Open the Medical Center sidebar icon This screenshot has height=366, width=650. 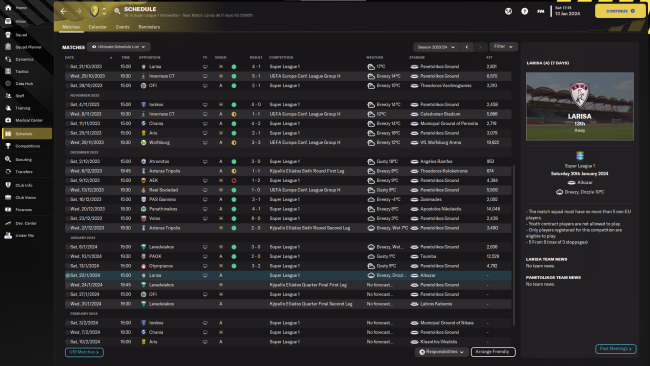tap(8, 120)
